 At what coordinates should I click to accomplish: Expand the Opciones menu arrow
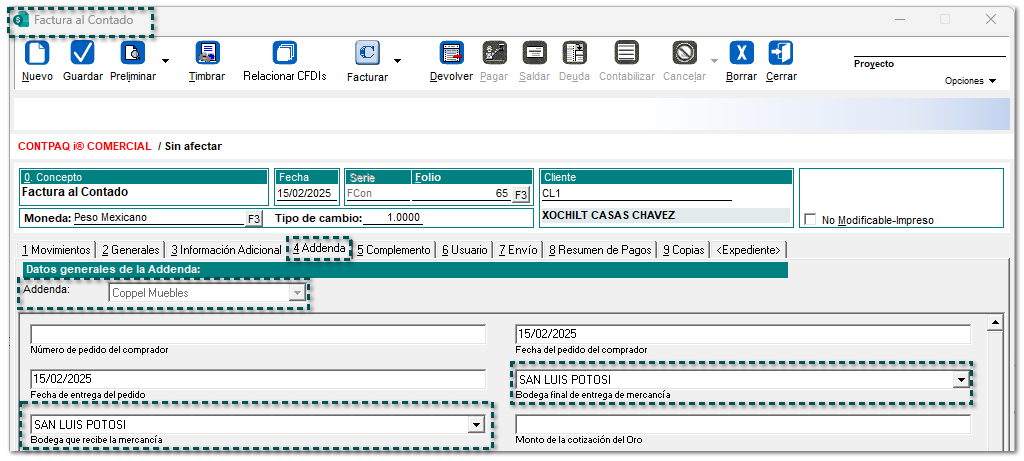pyautogui.click(x=992, y=81)
